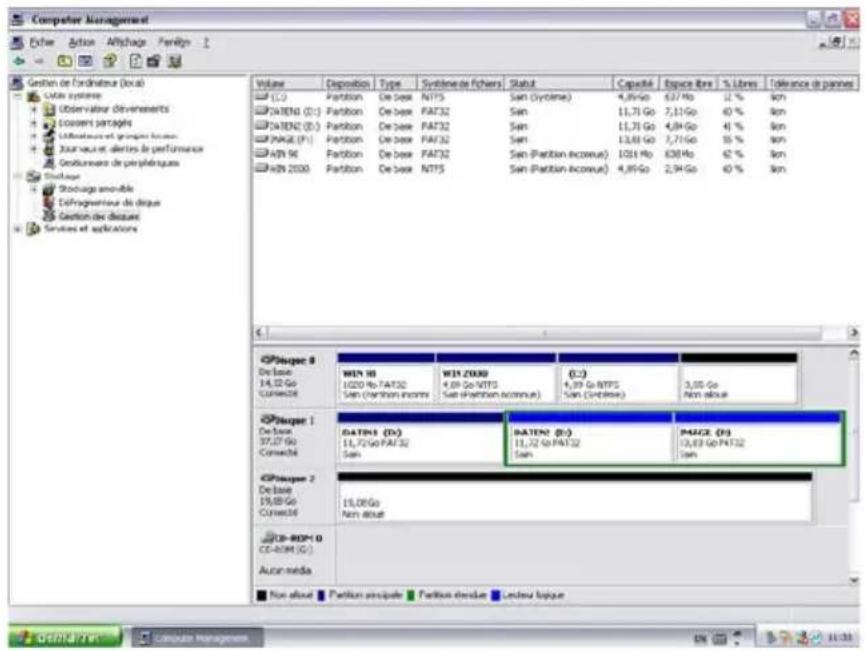This screenshot has width=865, height=651.
Task: Click the Stockage tree icon
Action: [x=34, y=176]
